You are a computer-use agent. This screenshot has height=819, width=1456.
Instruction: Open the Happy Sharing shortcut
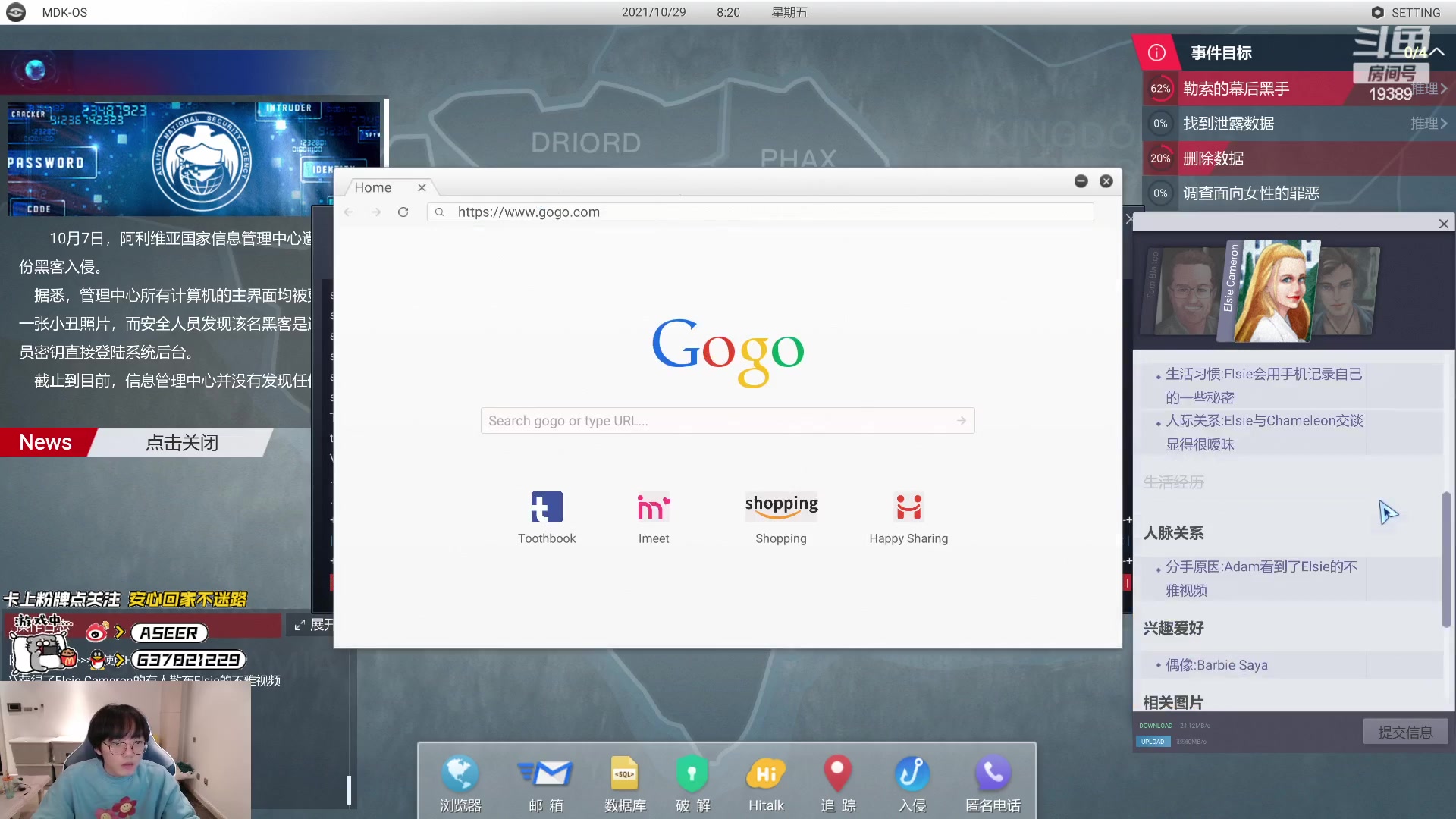(908, 508)
